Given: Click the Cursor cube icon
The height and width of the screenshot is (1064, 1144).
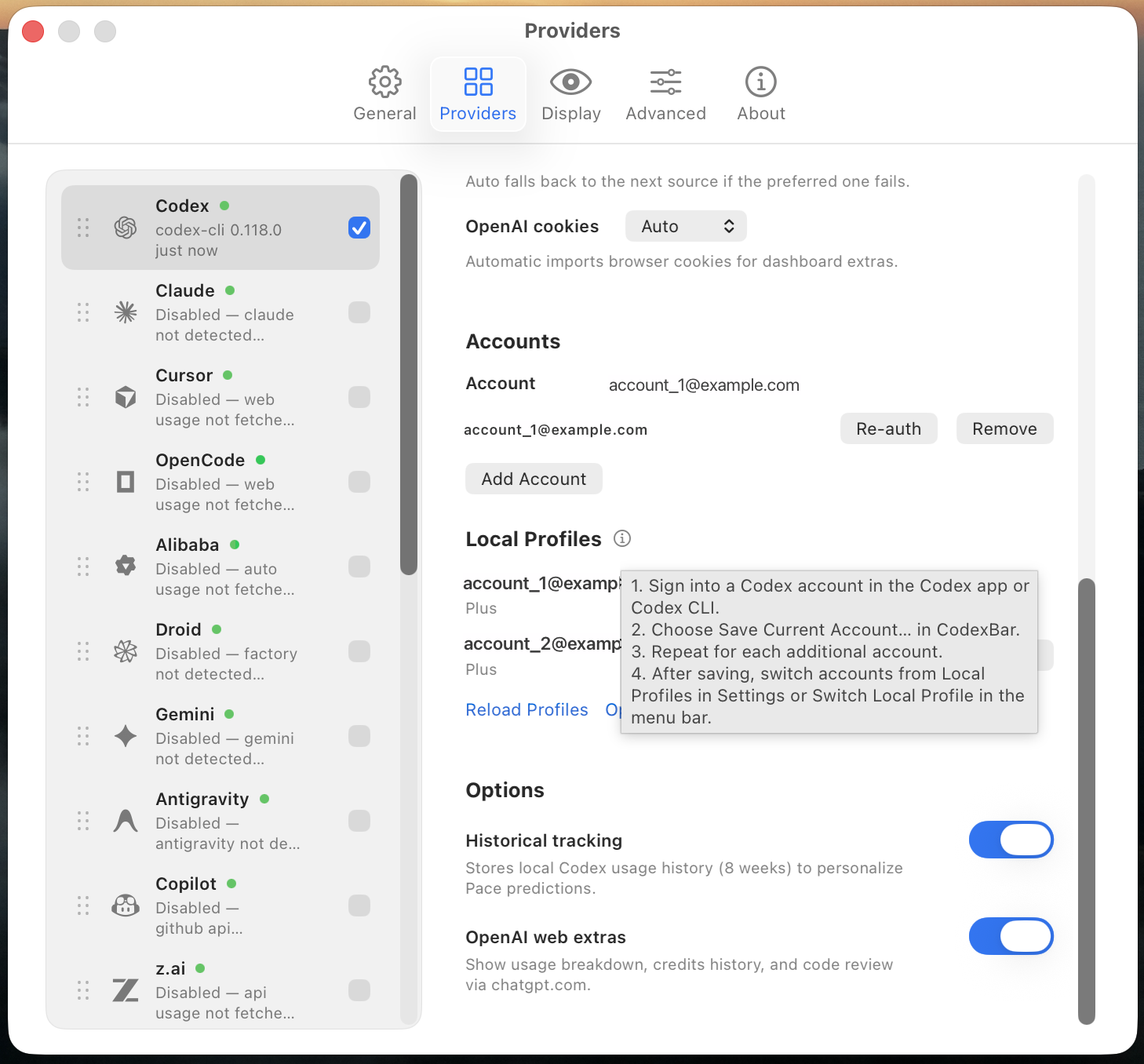Looking at the screenshot, I should point(126,397).
